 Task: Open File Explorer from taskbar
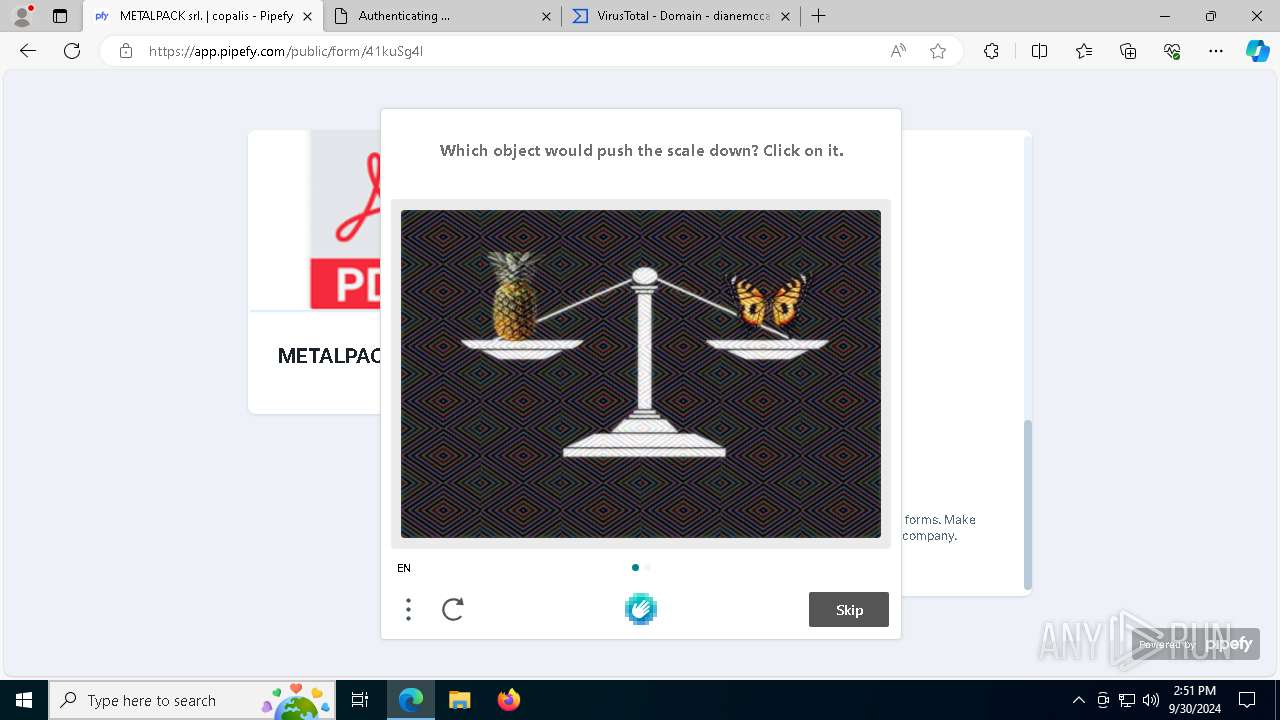[x=459, y=700]
